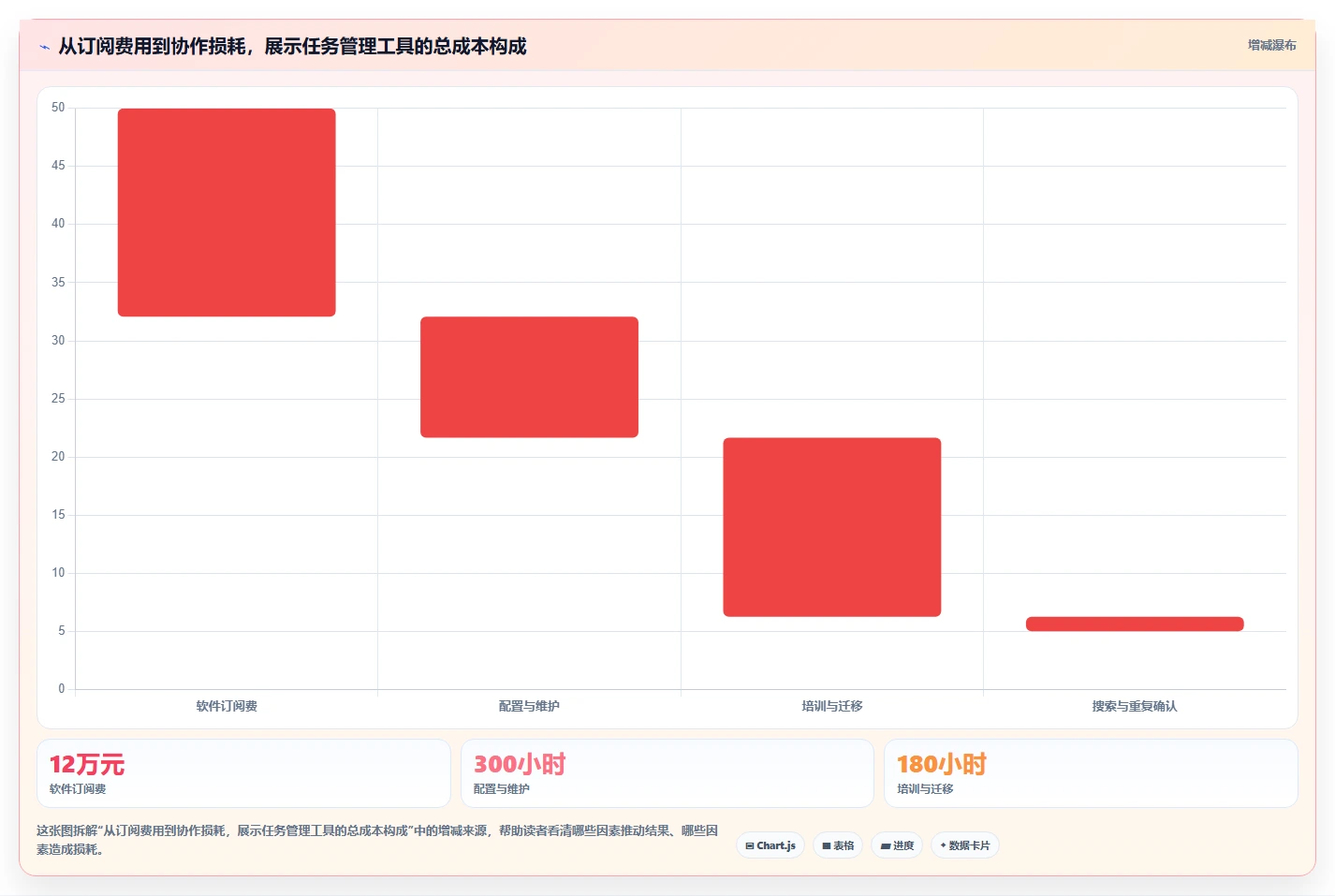Click the 培训与迁移 caption under 180小时
This screenshot has height=896, width=1335.
925,789
